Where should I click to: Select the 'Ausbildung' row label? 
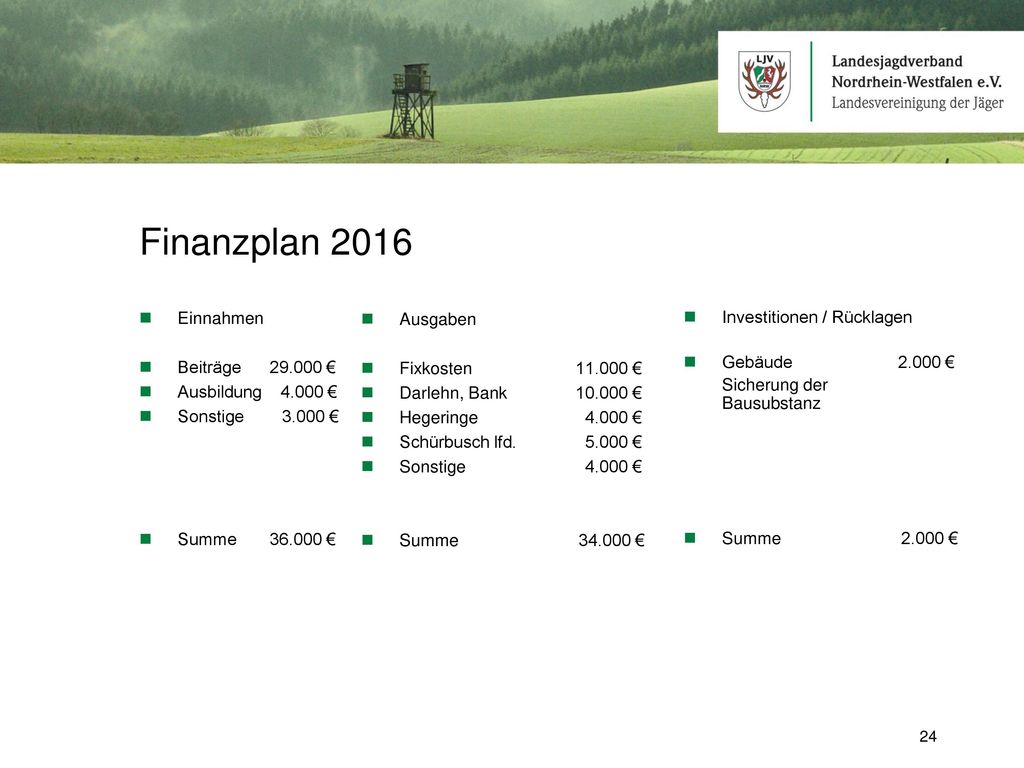[219, 392]
